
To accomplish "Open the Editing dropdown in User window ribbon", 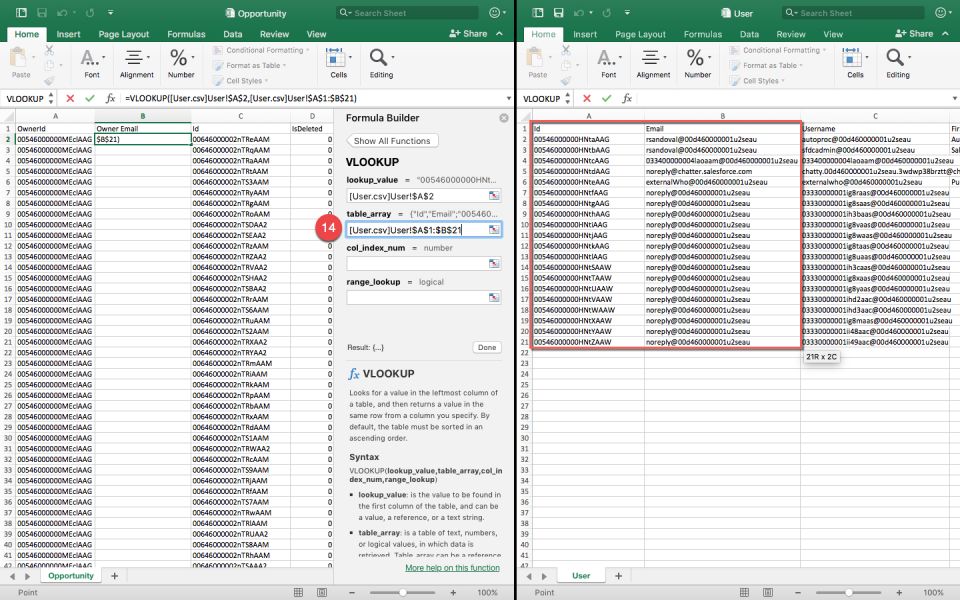I will pyautogui.click(x=898, y=62).
